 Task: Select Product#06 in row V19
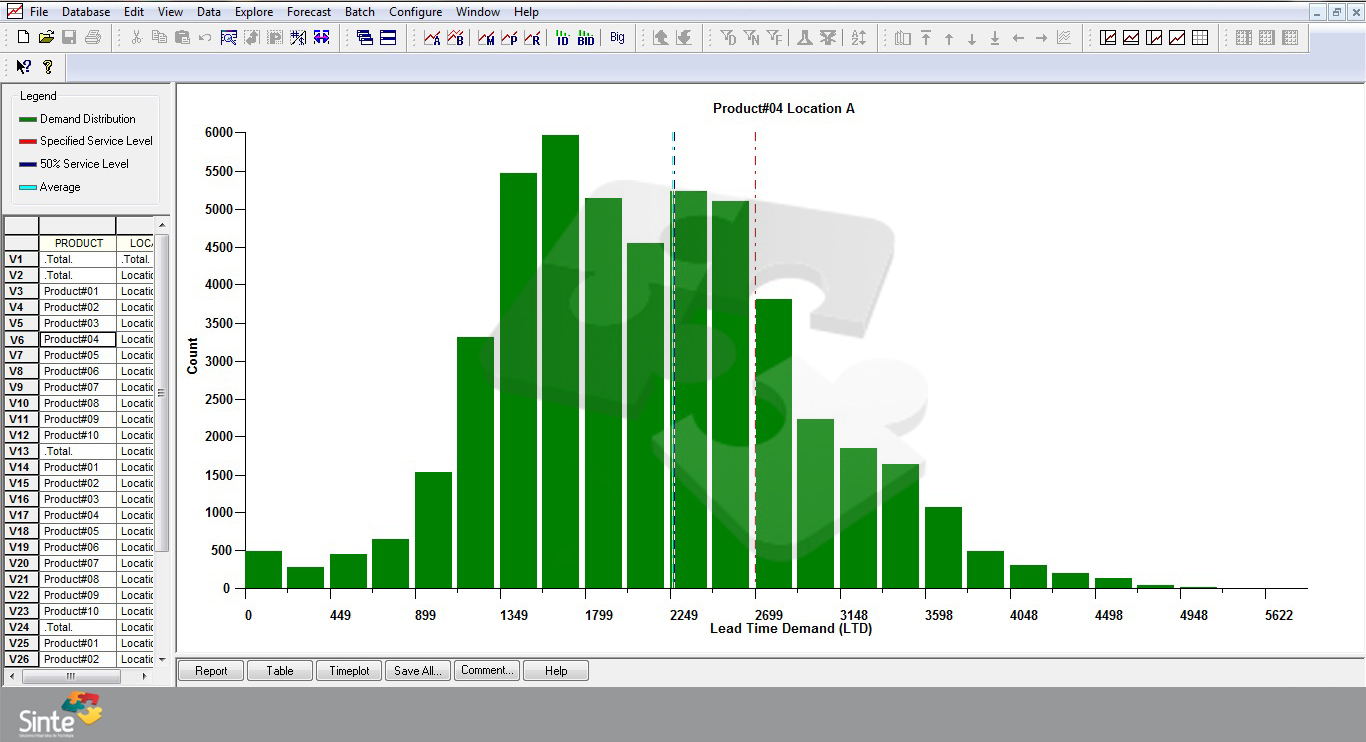click(x=77, y=547)
